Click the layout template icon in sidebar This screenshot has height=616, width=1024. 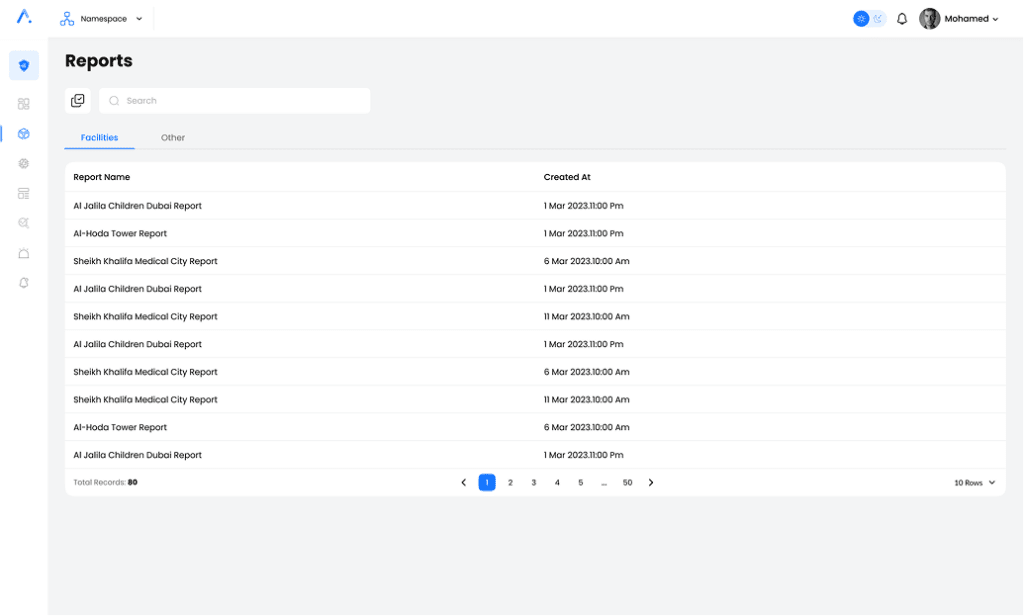[x=24, y=193]
